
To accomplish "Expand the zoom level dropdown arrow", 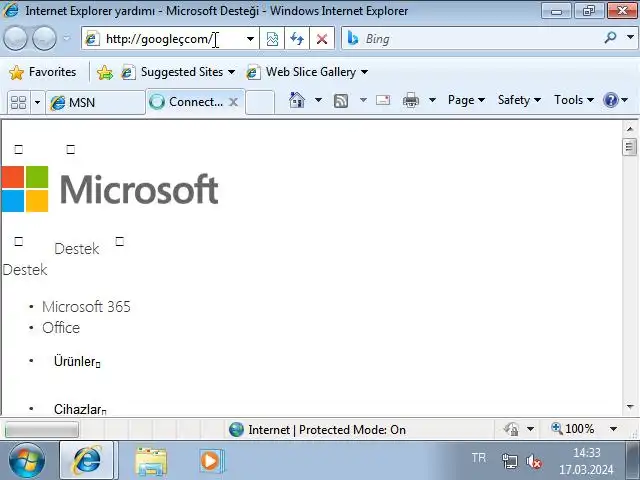I will tap(613, 429).
